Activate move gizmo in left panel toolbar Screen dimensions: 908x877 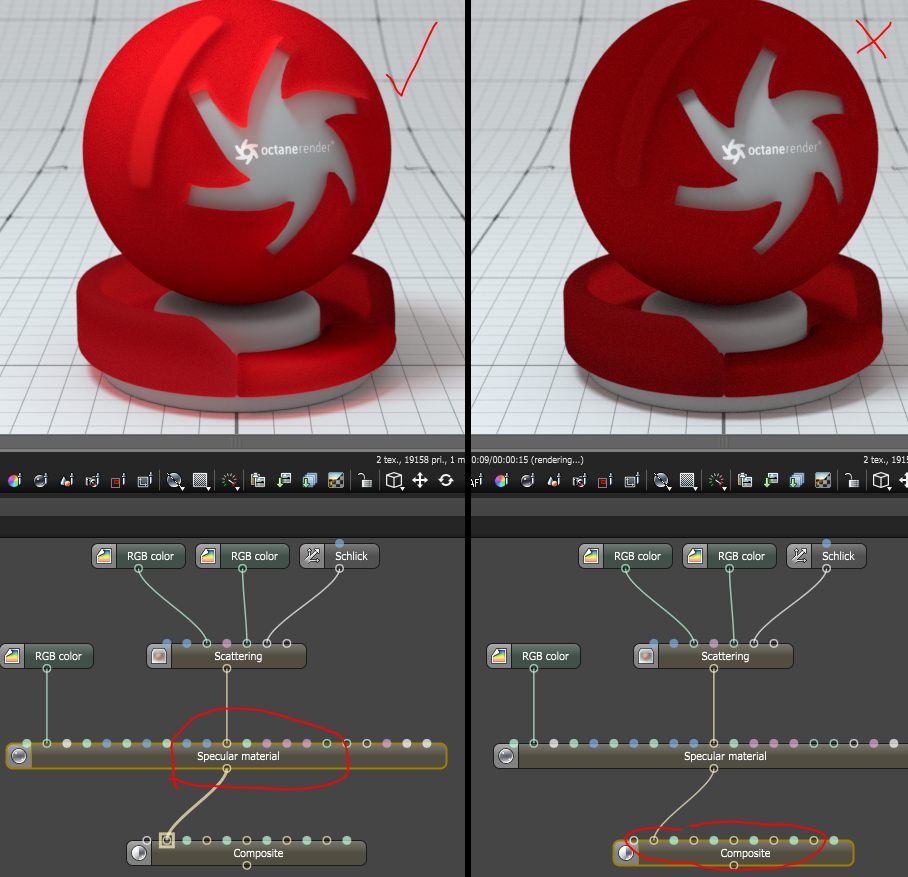[420, 480]
